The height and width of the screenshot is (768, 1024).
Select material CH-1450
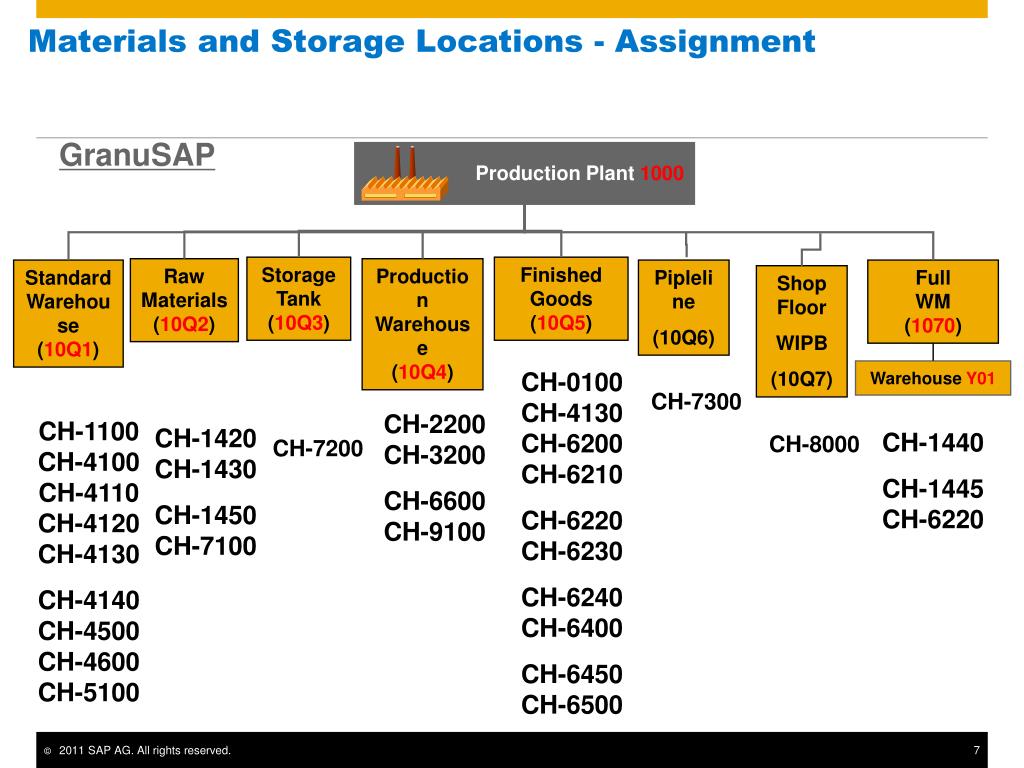click(x=206, y=515)
